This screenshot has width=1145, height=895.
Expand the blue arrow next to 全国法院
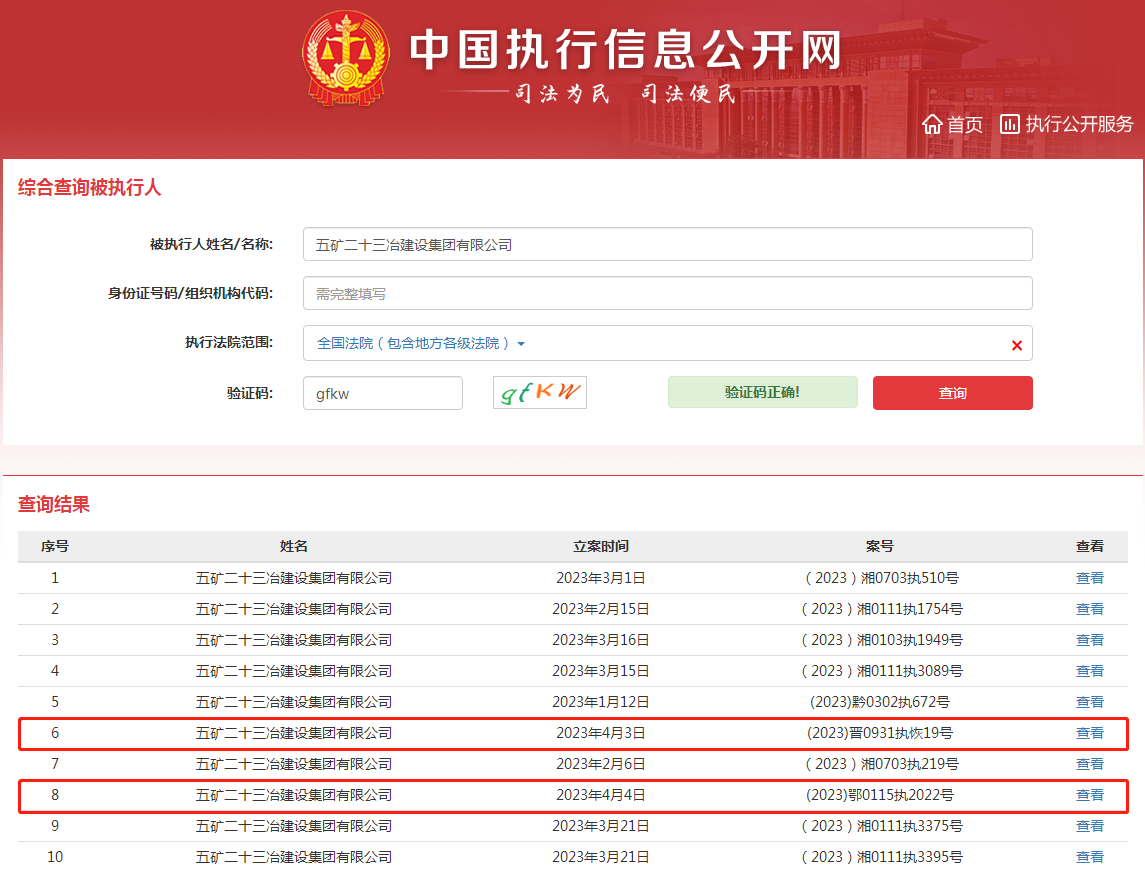point(520,343)
